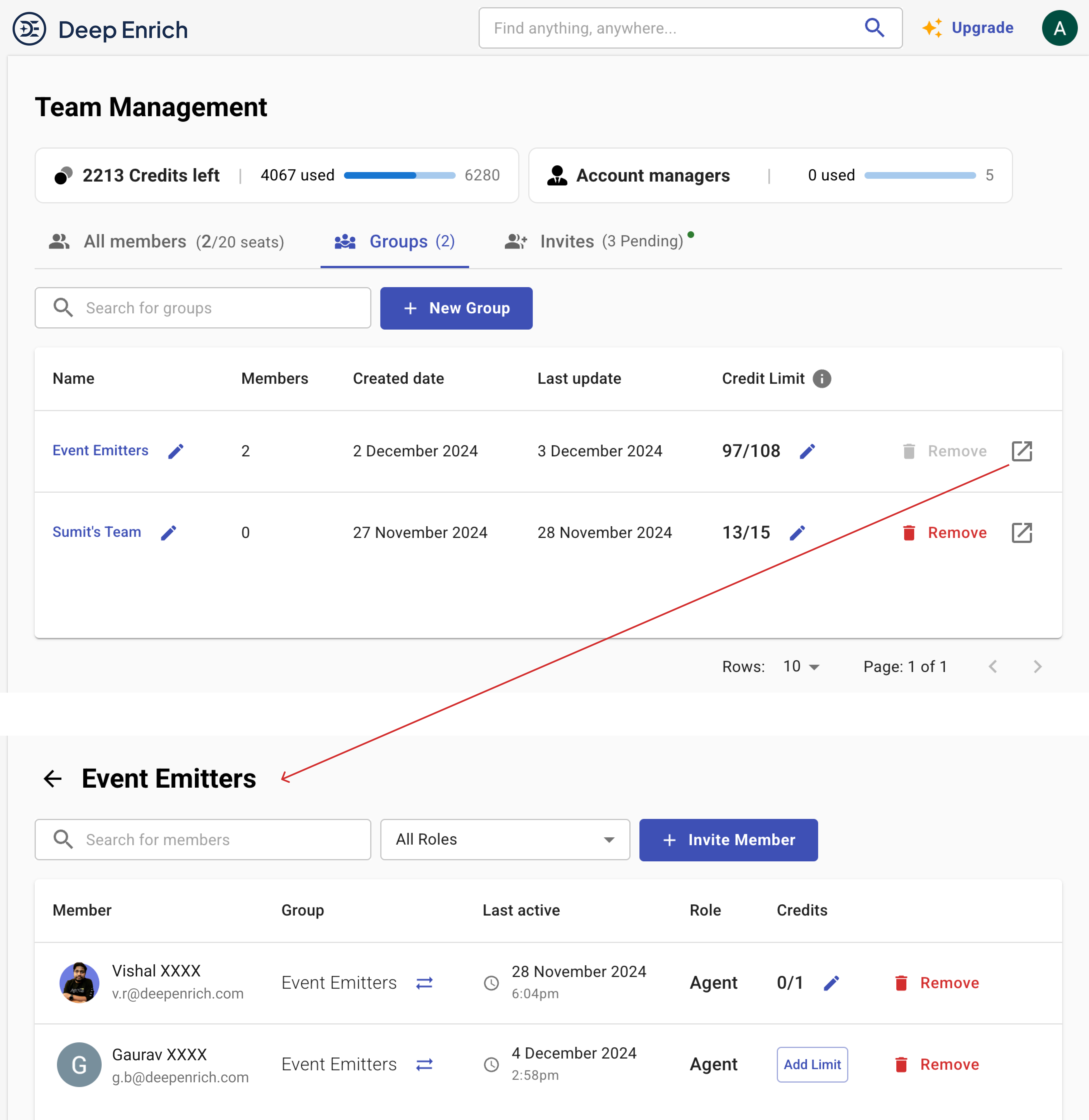The image size is (1089, 1120).
Task: Open the Invites tab
Action: pos(595,241)
